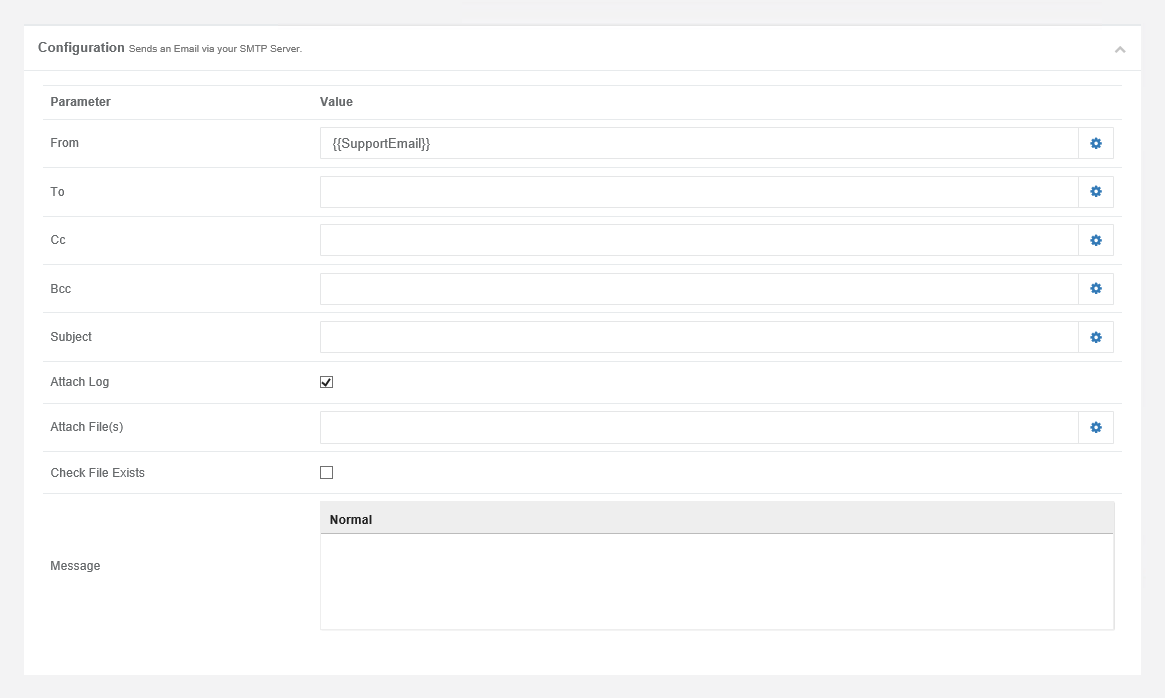Click inside the Message text area
1165x698 pixels.
pyautogui.click(x=717, y=581)
